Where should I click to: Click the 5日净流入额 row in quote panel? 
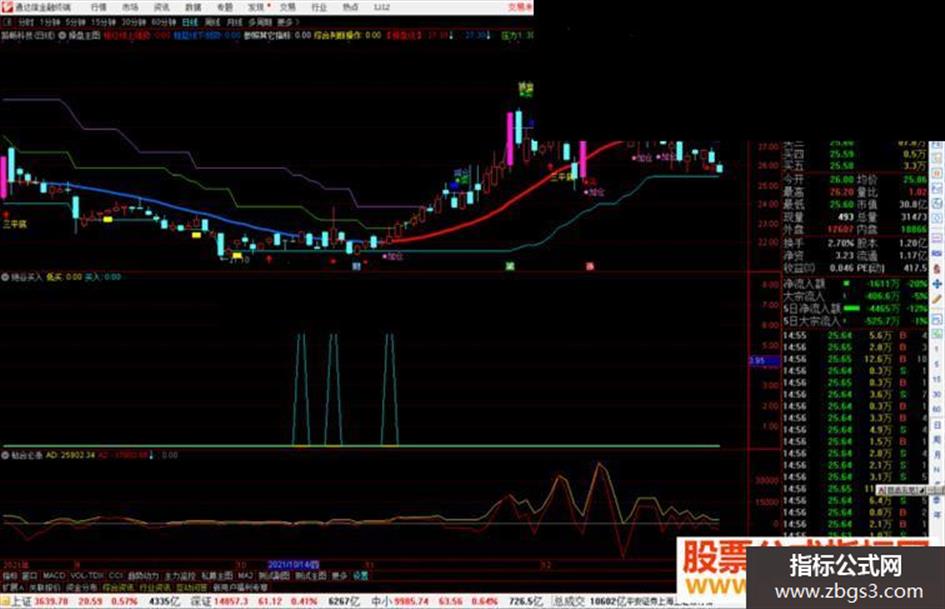pos(856,308)
